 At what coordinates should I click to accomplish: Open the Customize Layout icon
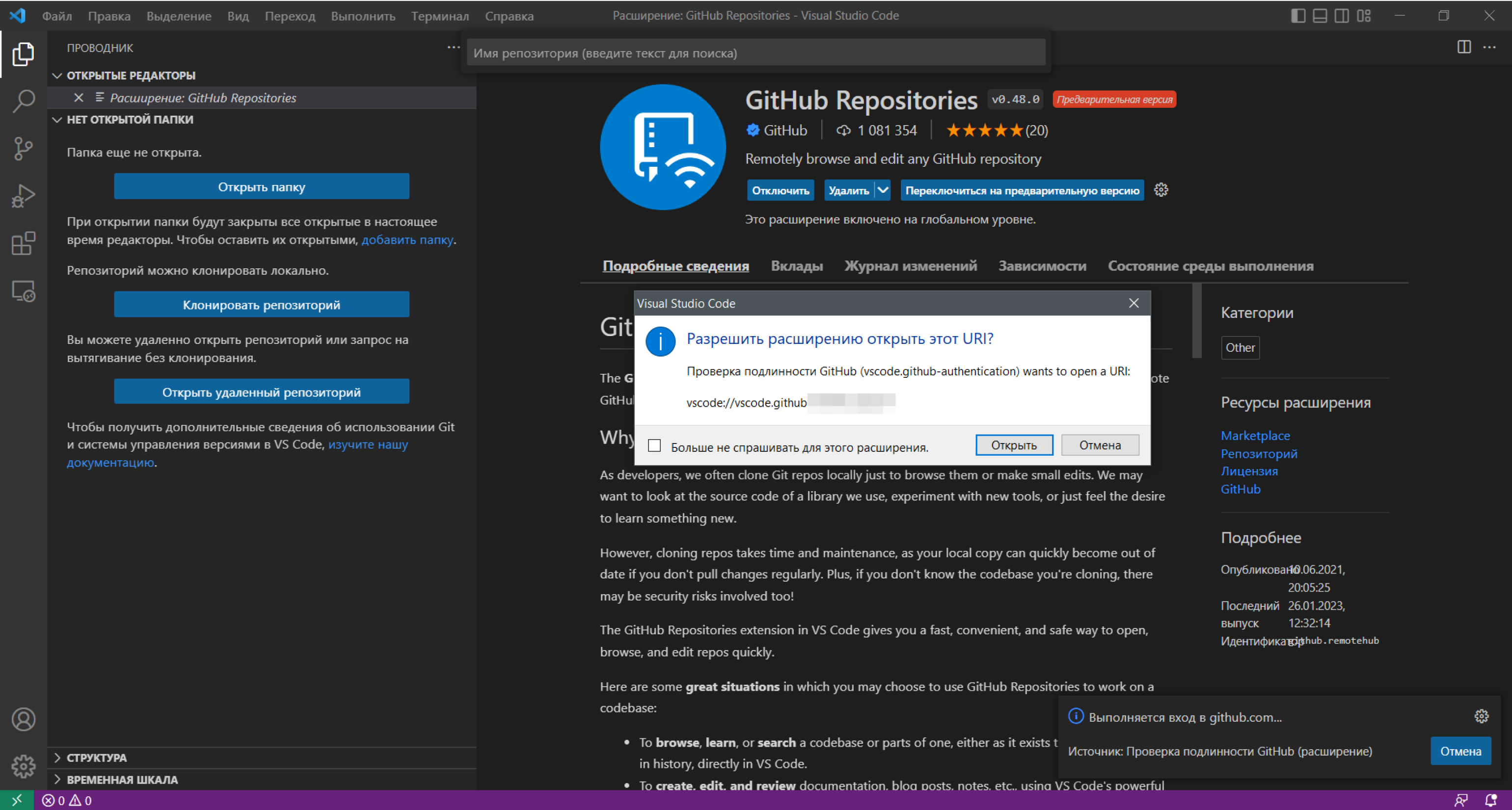[1364, 16]
